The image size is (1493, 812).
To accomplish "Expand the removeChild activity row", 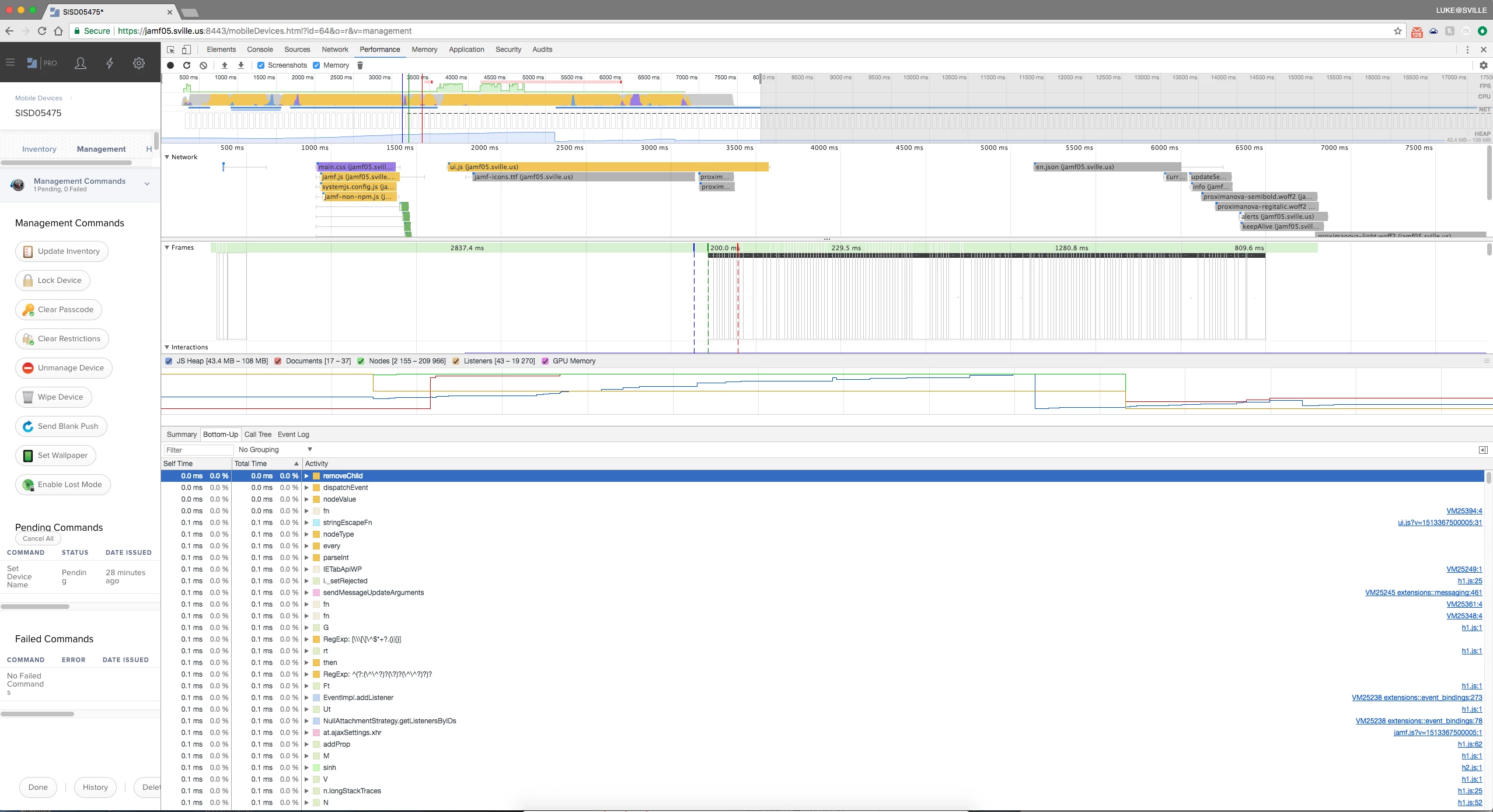I will 306,476.
